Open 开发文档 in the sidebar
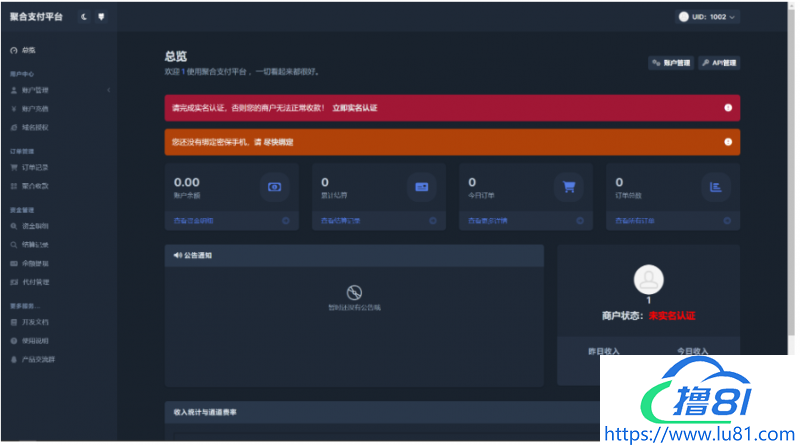Viewport: 800px width, 445px height. click(34, 322)
